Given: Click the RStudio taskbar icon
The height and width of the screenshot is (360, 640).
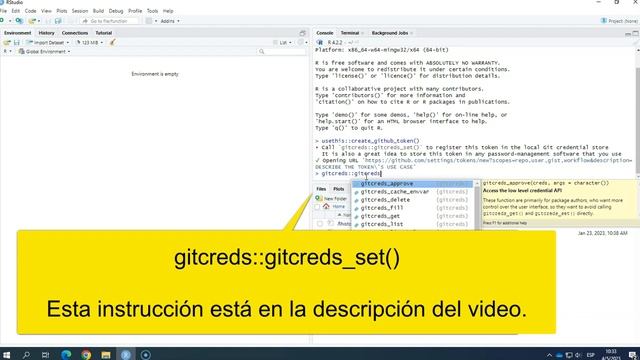Looking at the screenshot, I should coord(126,355).
